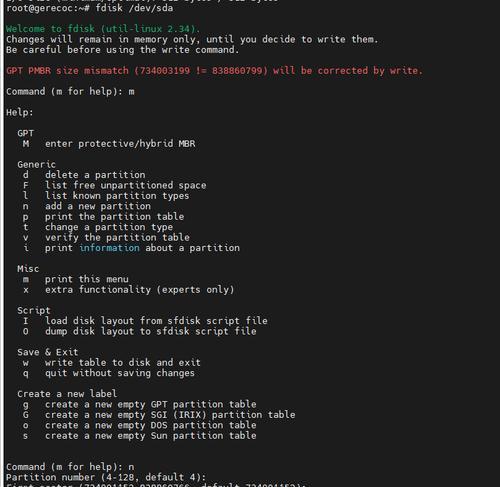Click the 'delete a partition' help entry
This screenshot has height=487, width=500.
pos(95,175)
